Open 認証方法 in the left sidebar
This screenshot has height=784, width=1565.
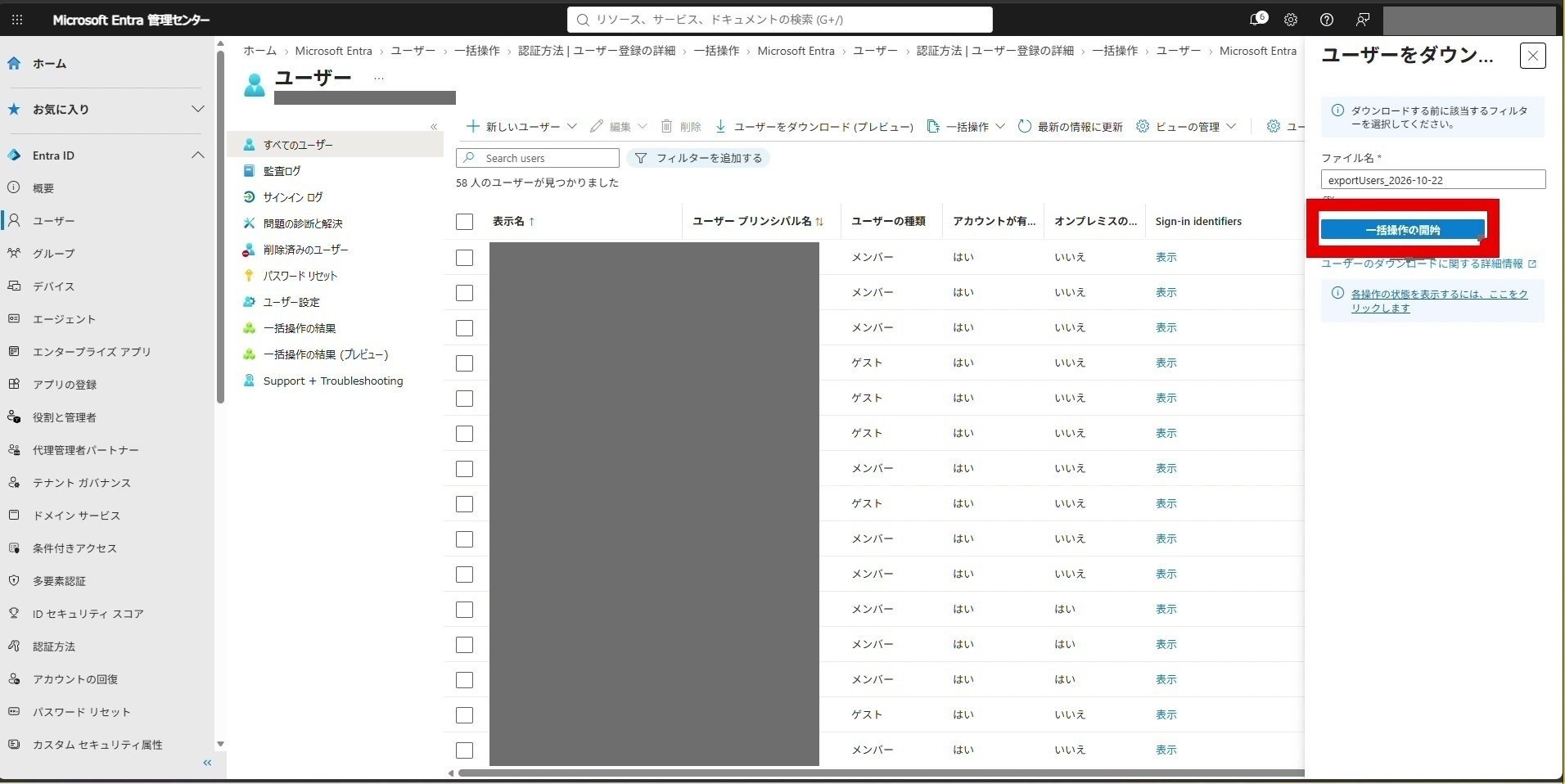53,647
